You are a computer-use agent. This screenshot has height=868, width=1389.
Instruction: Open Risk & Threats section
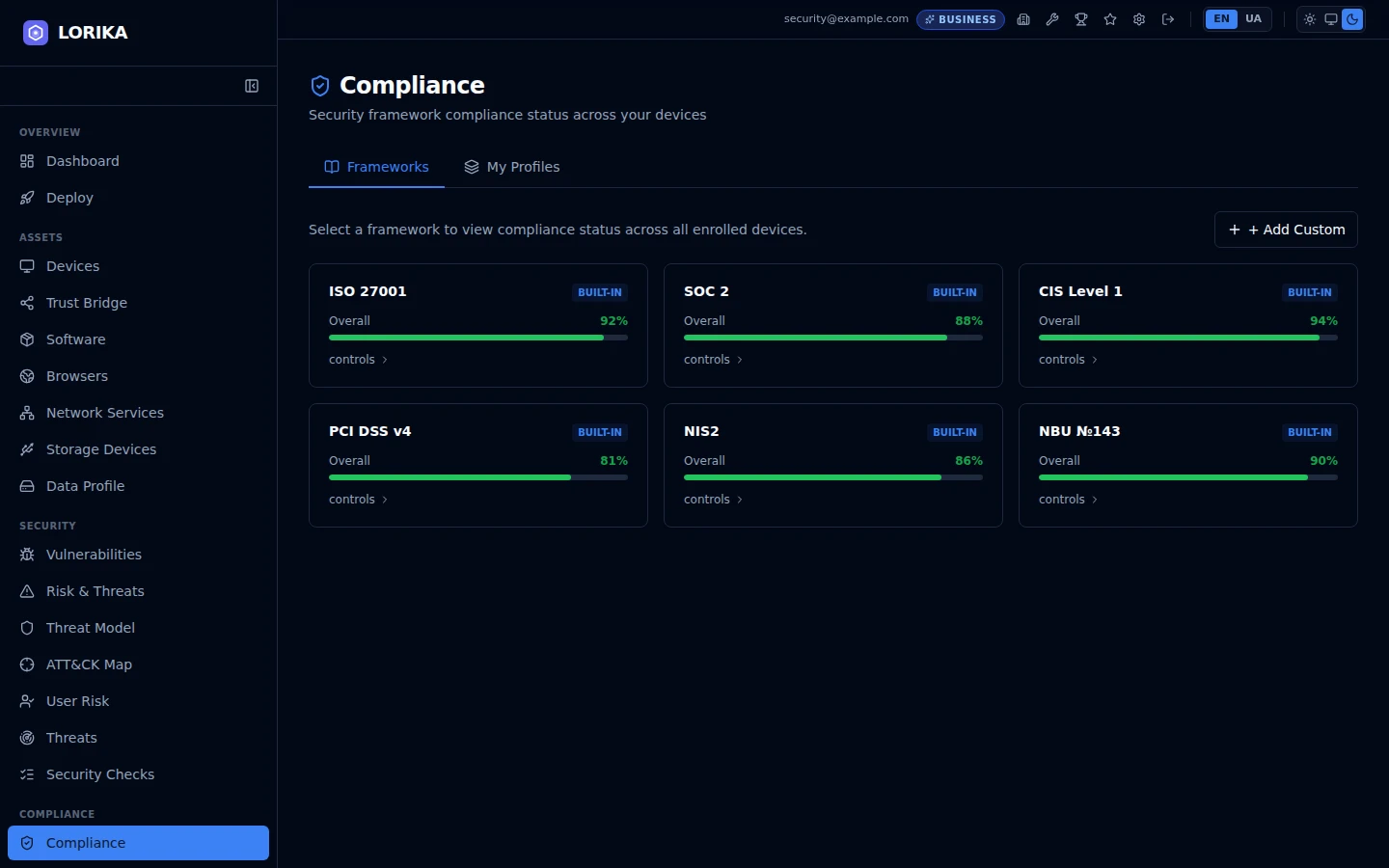tap(138, 591)
